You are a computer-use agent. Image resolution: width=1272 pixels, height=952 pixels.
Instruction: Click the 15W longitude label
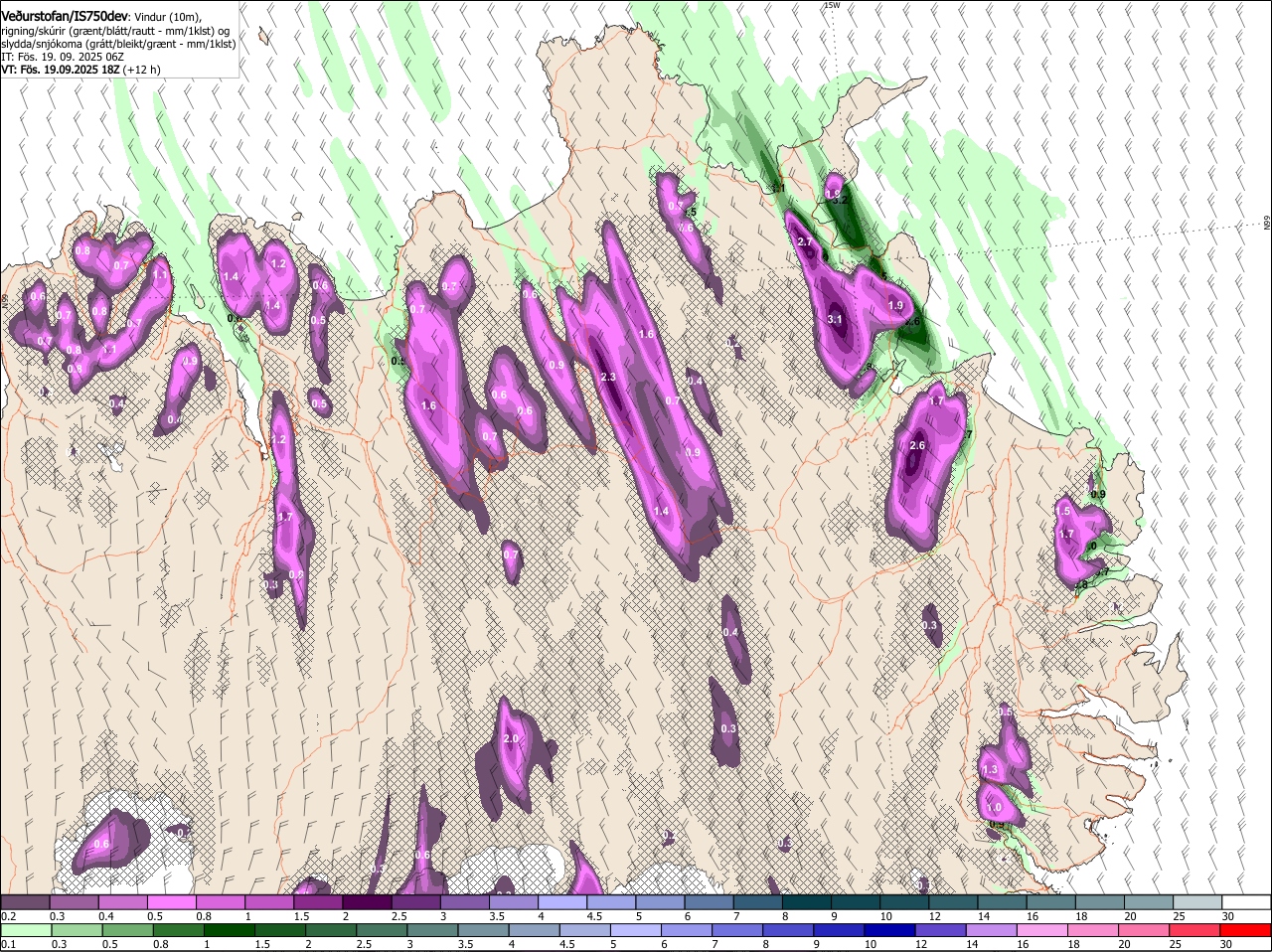[x=832, y=5]
